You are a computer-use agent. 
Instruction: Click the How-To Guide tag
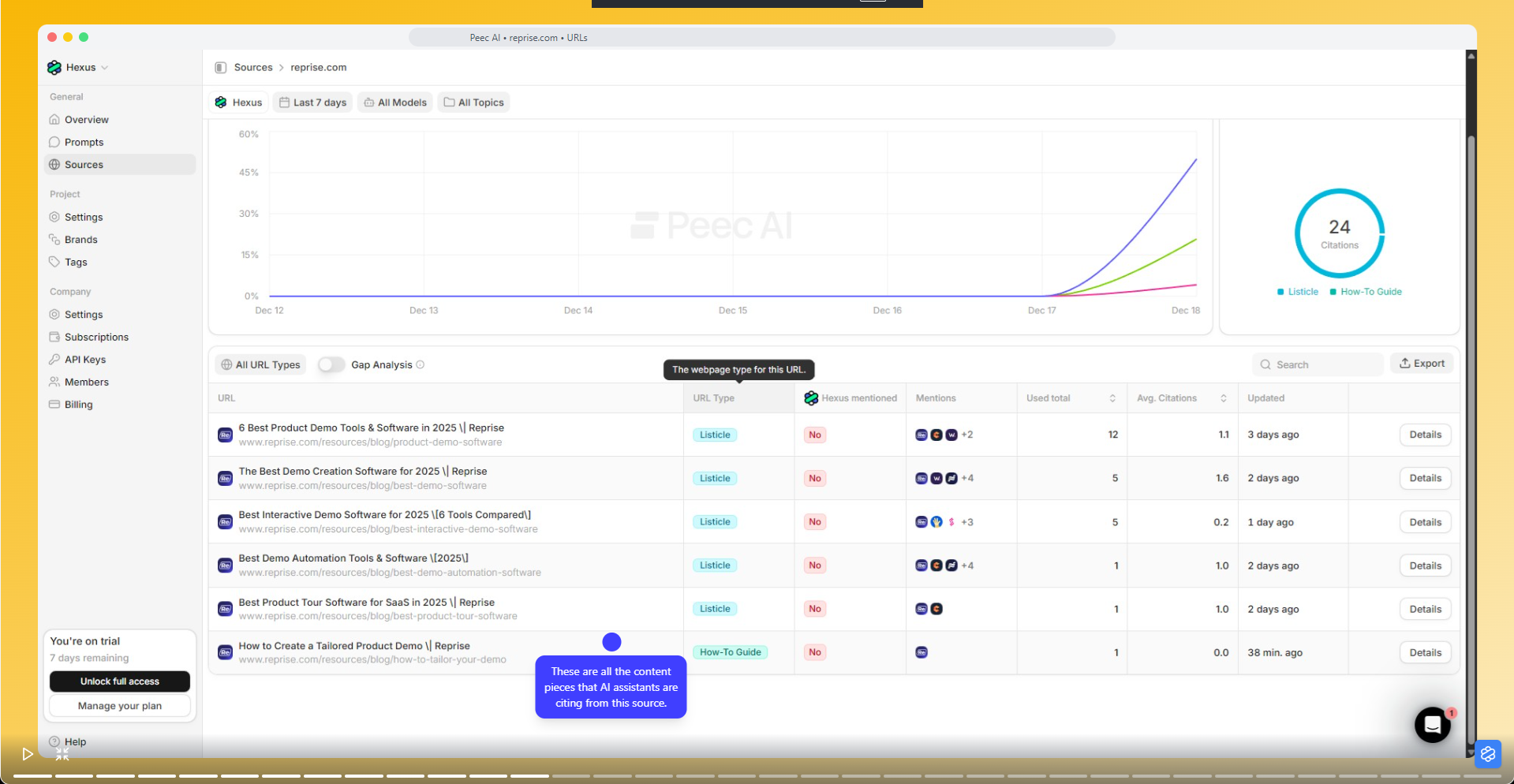[x=730, y=652]
